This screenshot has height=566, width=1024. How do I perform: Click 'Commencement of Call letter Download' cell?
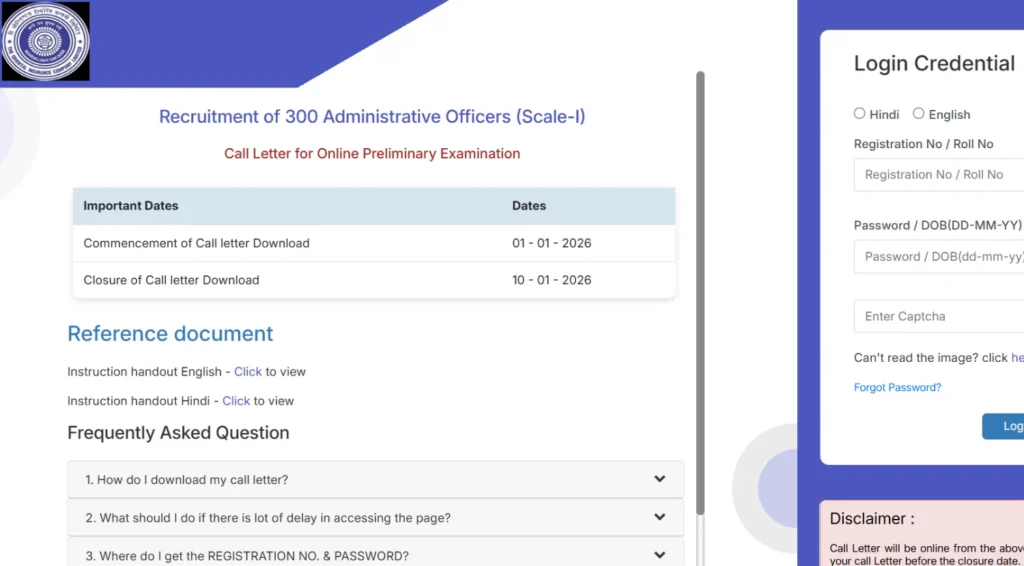click(x=197, y=244)
